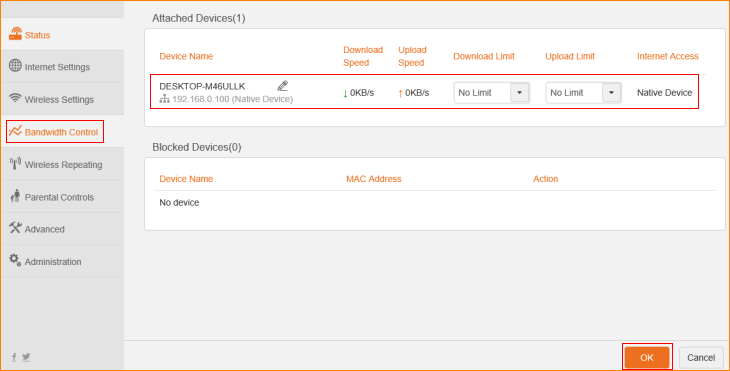Image resolution: width=730 pixels, height=371 pixels.
Task: Open the Wireless Repeating menu item
Action: point(62,164)
